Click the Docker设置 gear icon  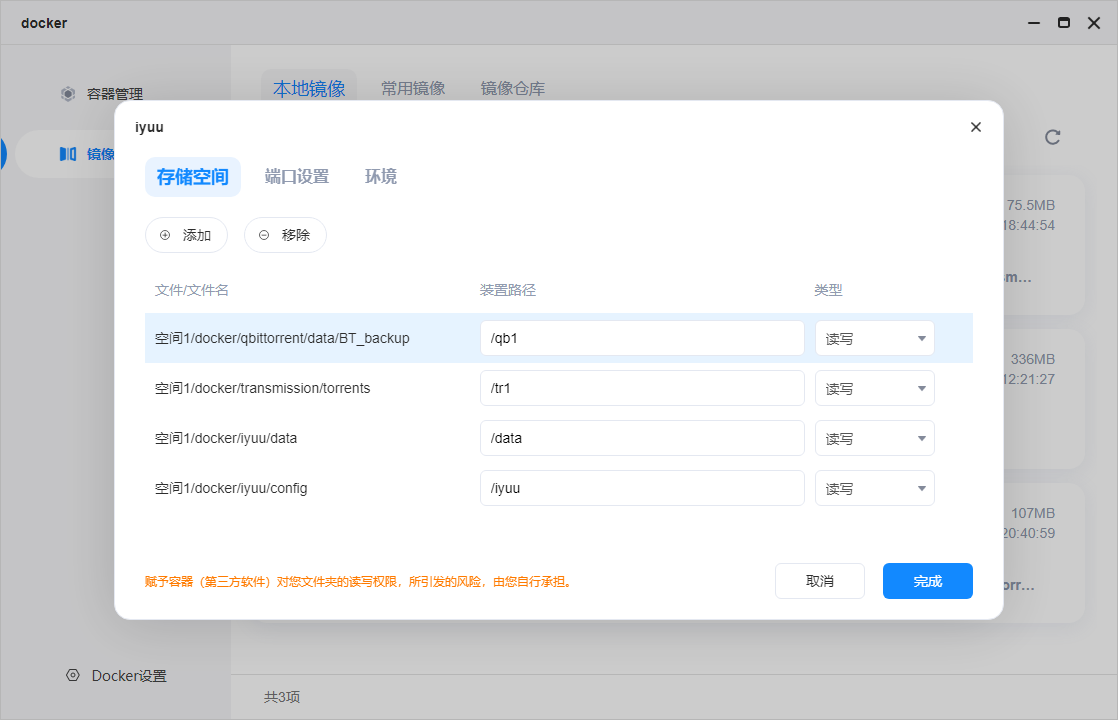71,675
